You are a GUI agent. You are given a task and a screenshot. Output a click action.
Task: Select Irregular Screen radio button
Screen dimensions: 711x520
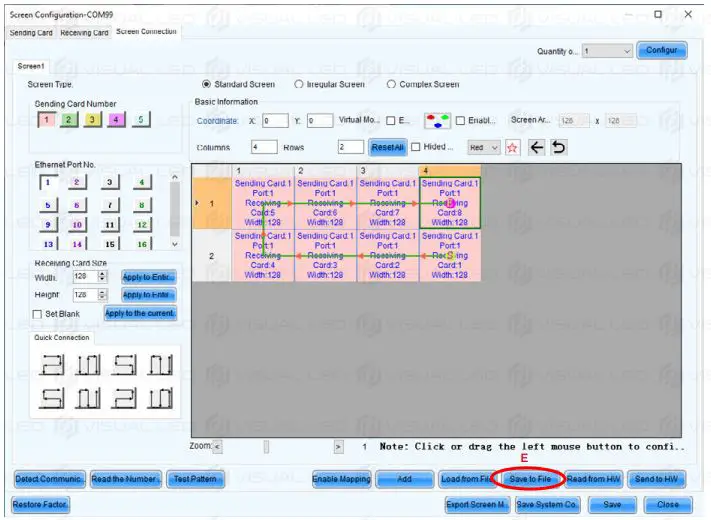(x=299, y=84)
